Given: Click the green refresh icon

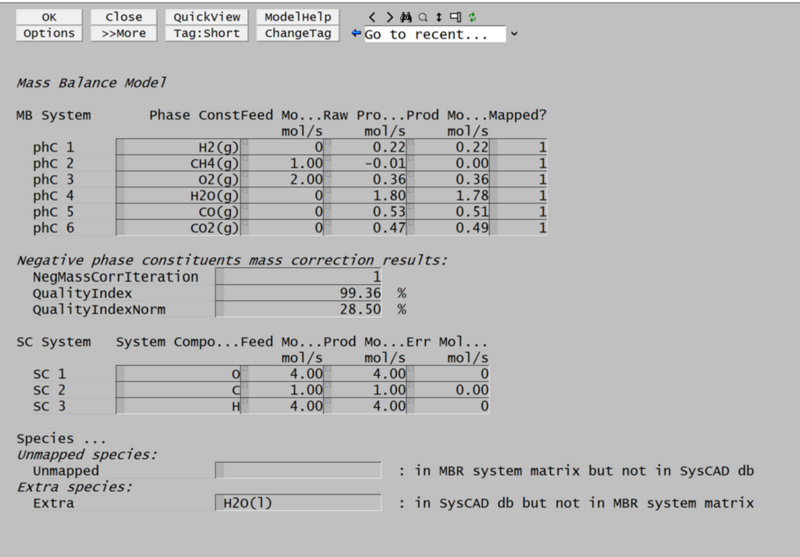Looking at the screenshot, I should (x=472, y=17).
